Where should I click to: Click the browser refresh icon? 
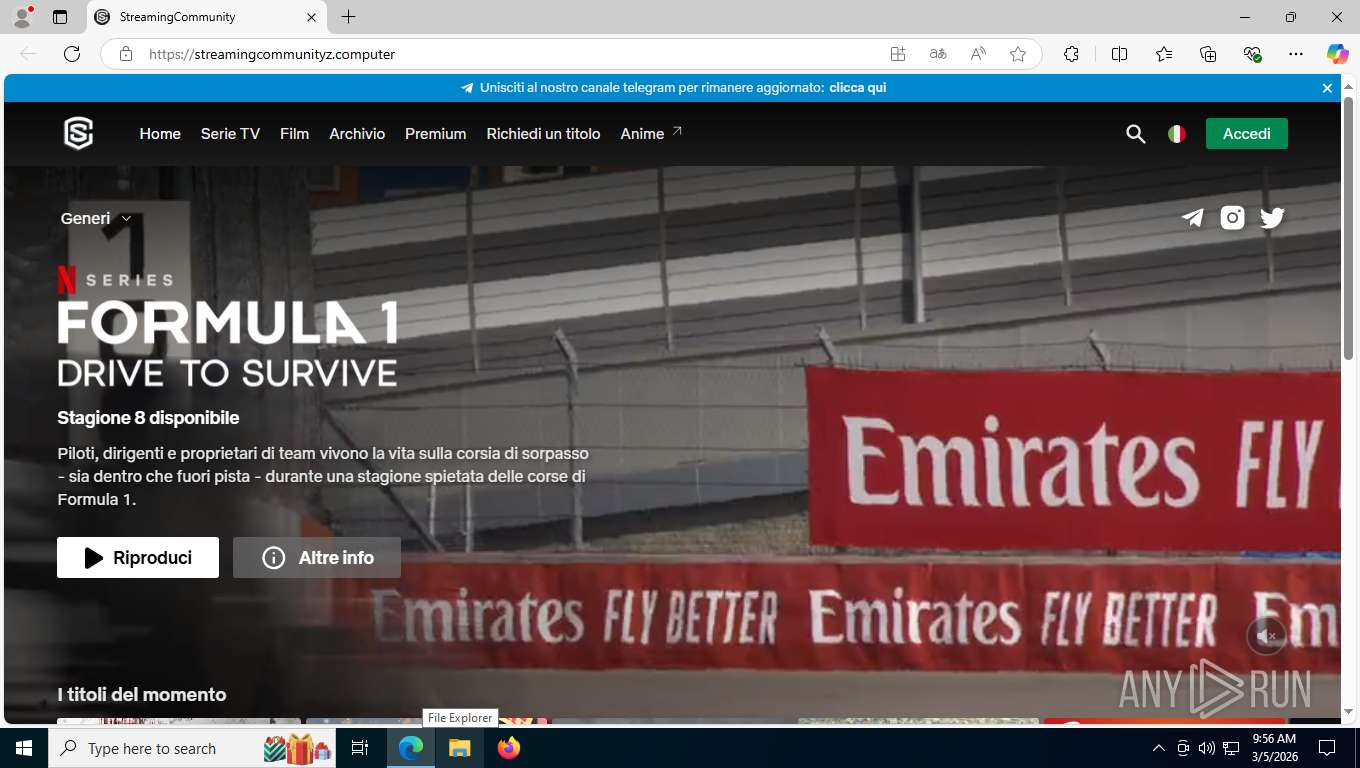72,54
